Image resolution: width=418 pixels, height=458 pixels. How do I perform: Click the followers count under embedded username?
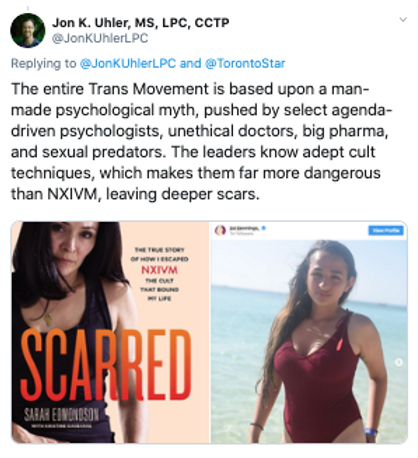[241, 233]
